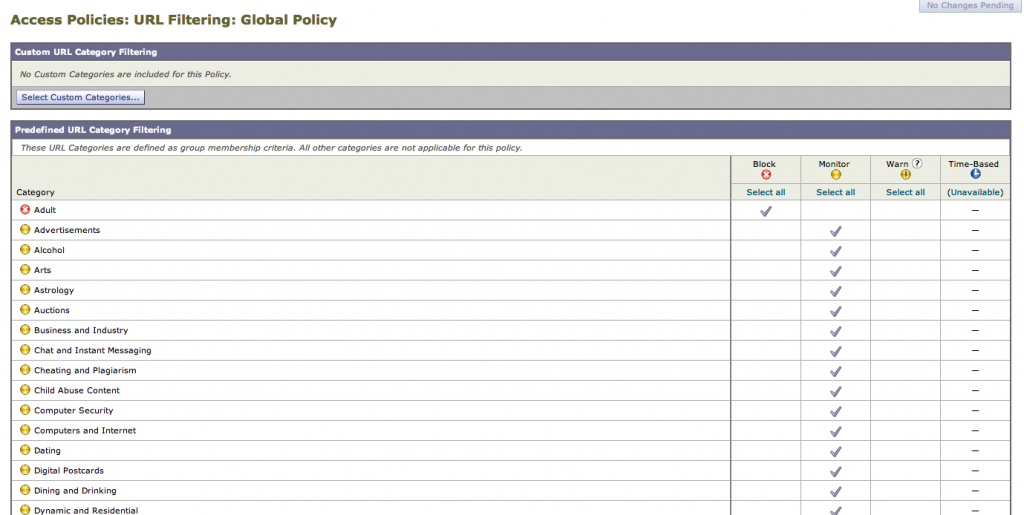Click Select all under Block column
Screen dimensions: 1024x515
point(766,192)
